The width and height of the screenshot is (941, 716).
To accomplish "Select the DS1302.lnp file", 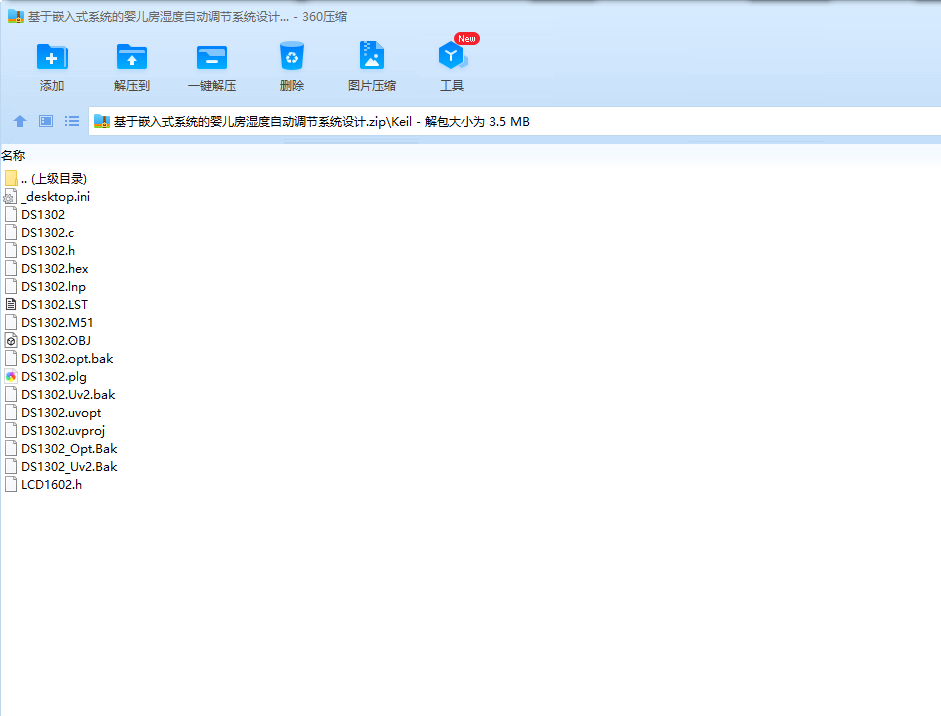I will click(x=53, y=286).
